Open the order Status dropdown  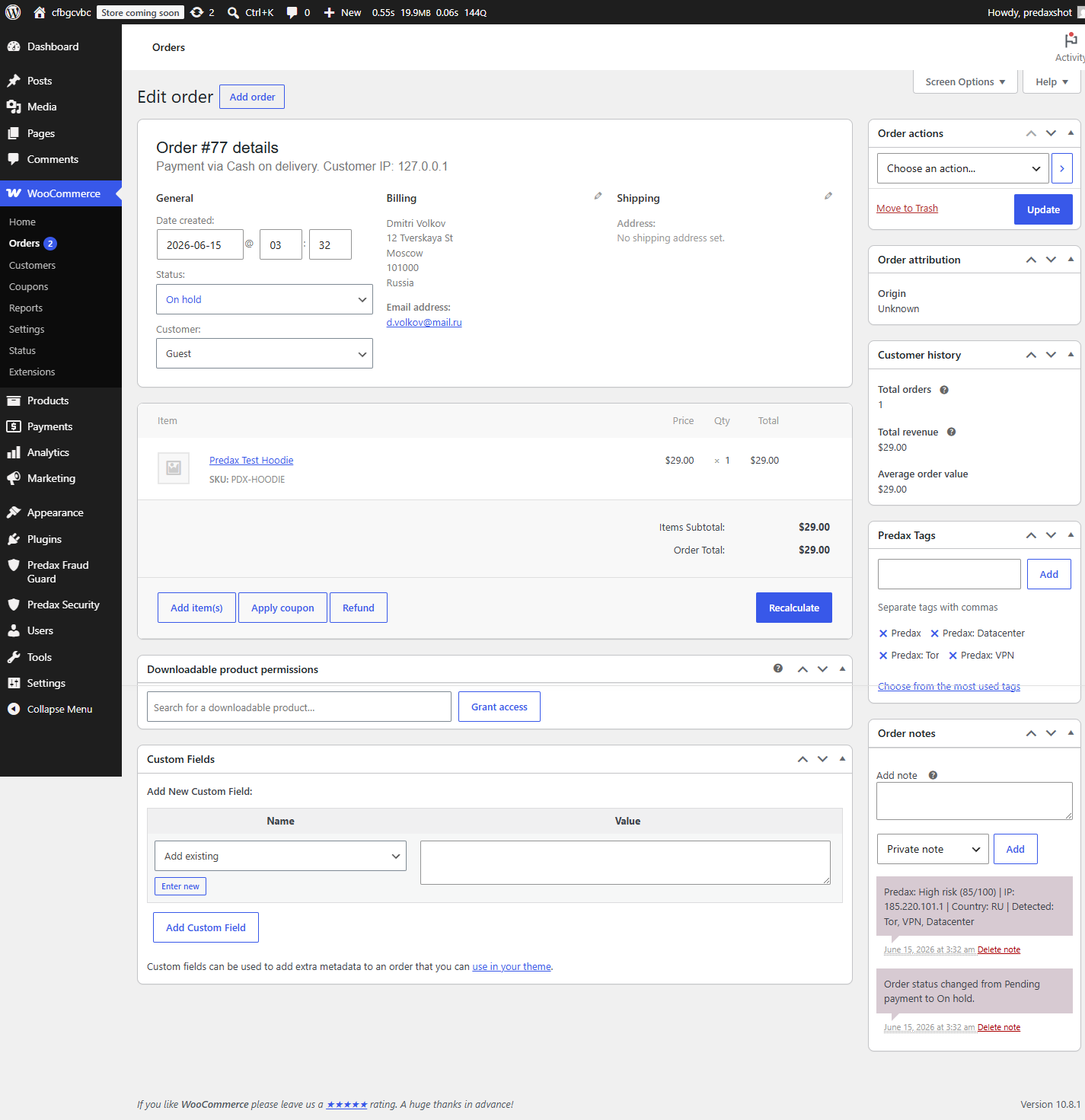pyautogui.click(x=264, y=299)
